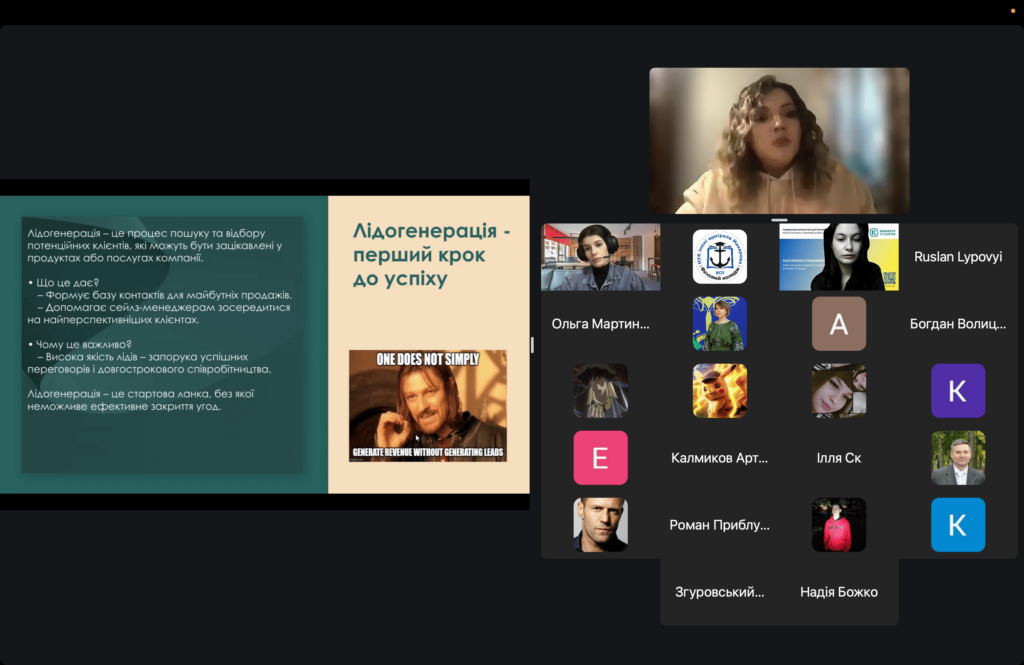Click avatar of man in suit outdoors
Screen dimensions: 1024x665
(x=958, y=458)
